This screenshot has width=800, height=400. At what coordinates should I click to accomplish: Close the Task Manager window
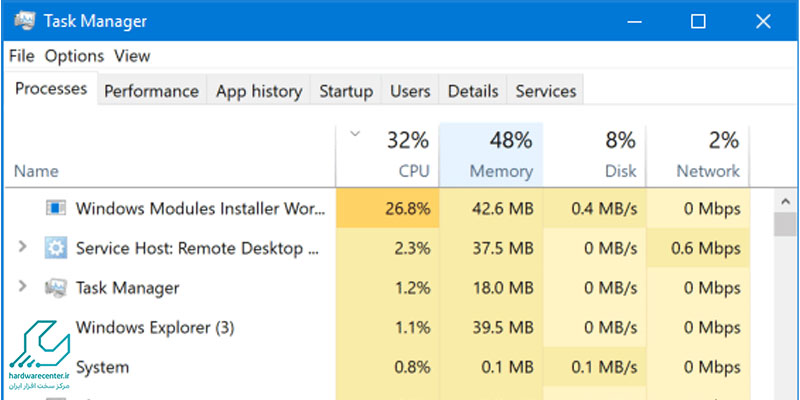pyautogui.click(x=763, y=21)
